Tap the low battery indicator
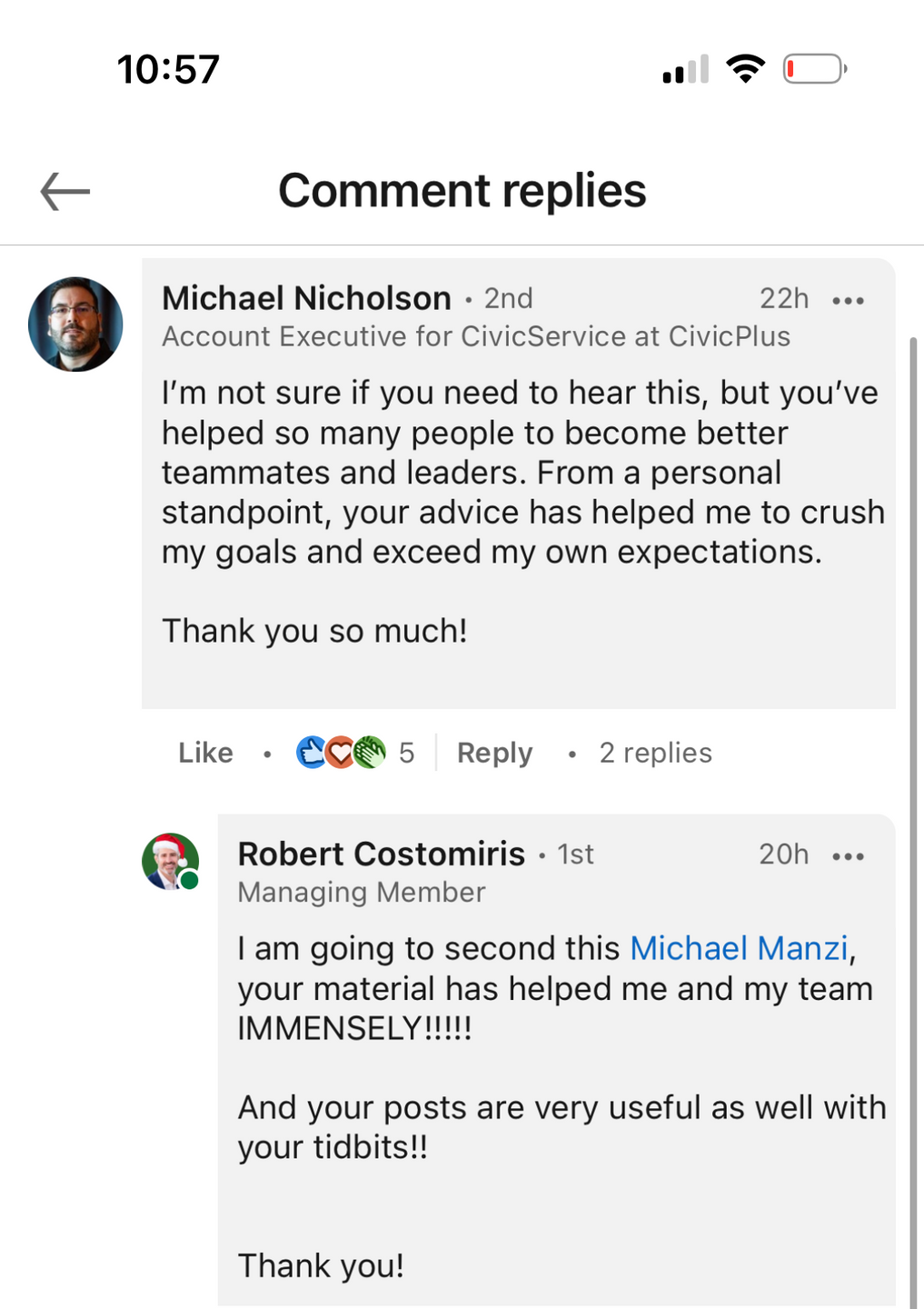The image size is (924, 1309). 814,69
